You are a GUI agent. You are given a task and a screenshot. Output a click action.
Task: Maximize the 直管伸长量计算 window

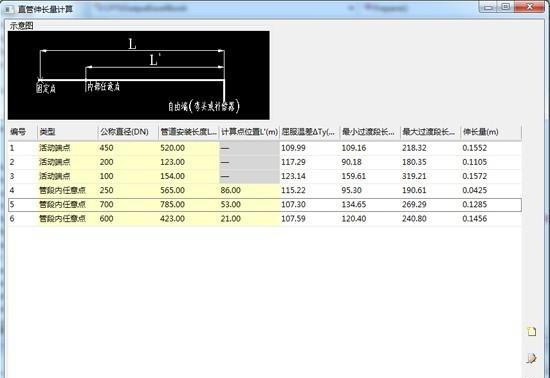[x=506, y=7]
